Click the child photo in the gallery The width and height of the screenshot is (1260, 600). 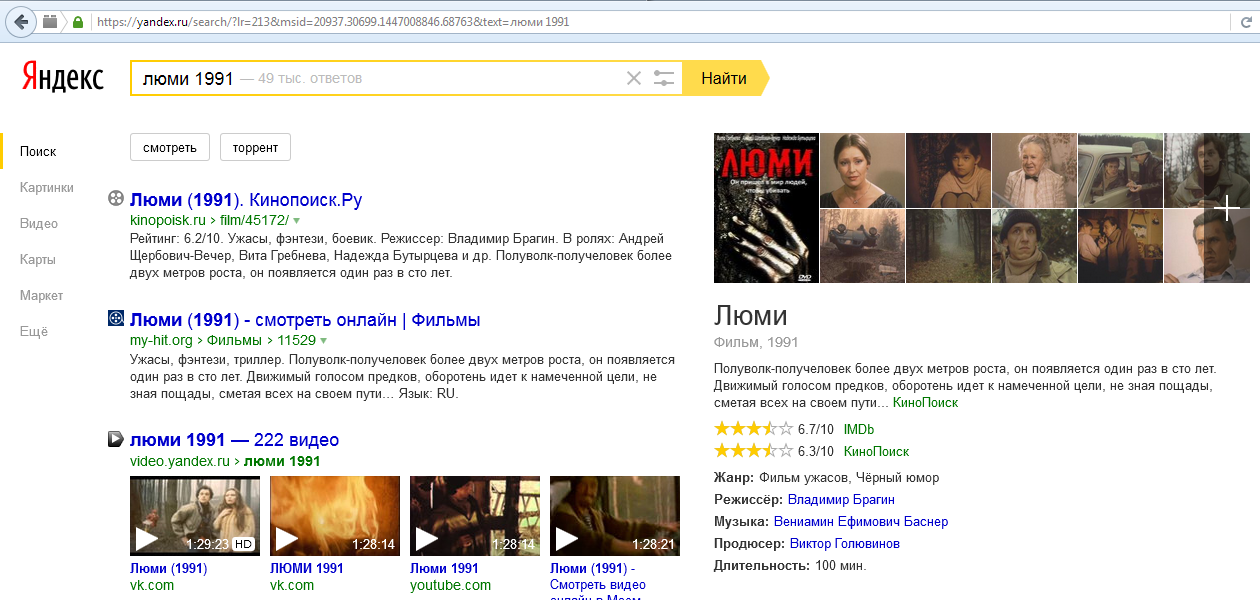[x=948, y=170]
